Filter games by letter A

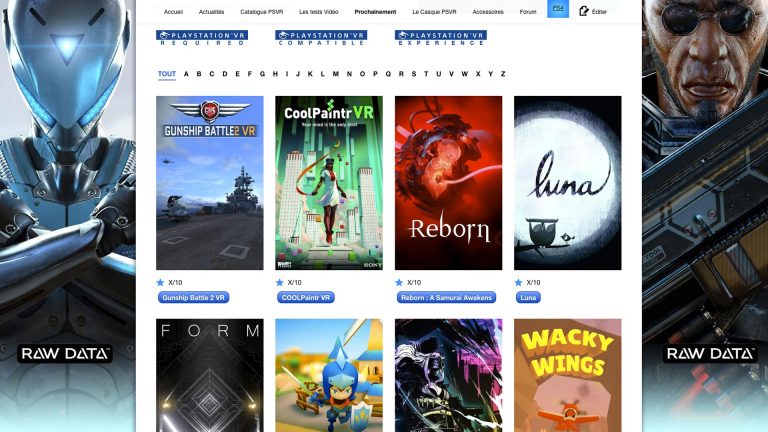(186, 74)
